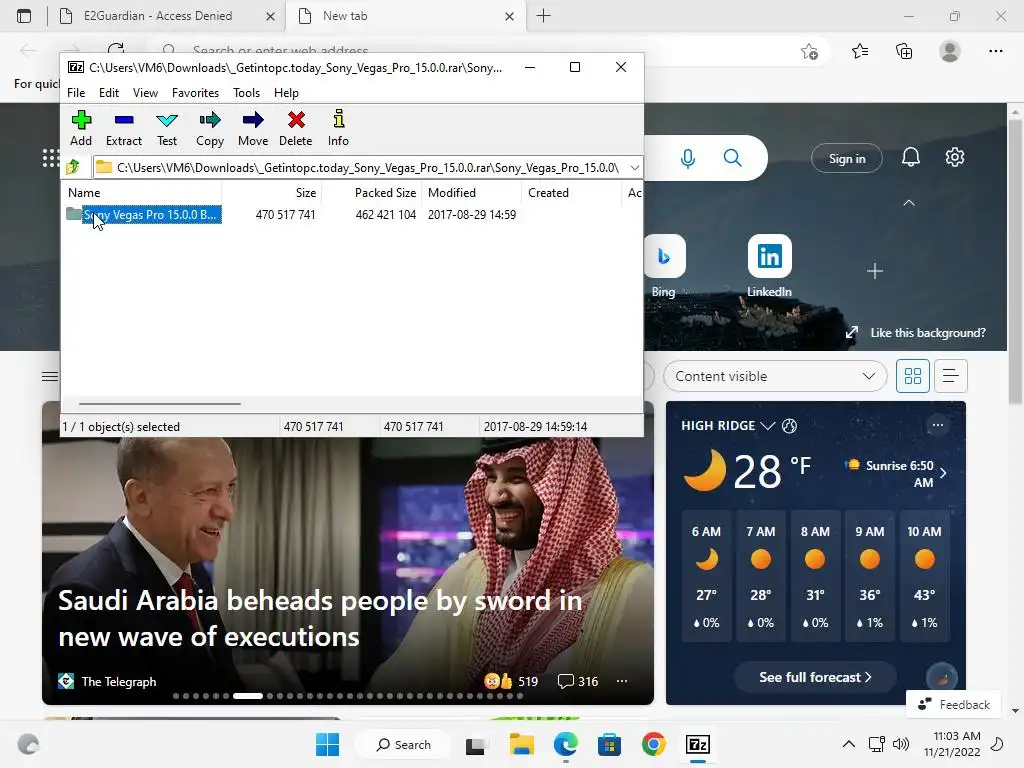Open Edge tab actions menu icon
1024x768 pixels.
[24, 16]
